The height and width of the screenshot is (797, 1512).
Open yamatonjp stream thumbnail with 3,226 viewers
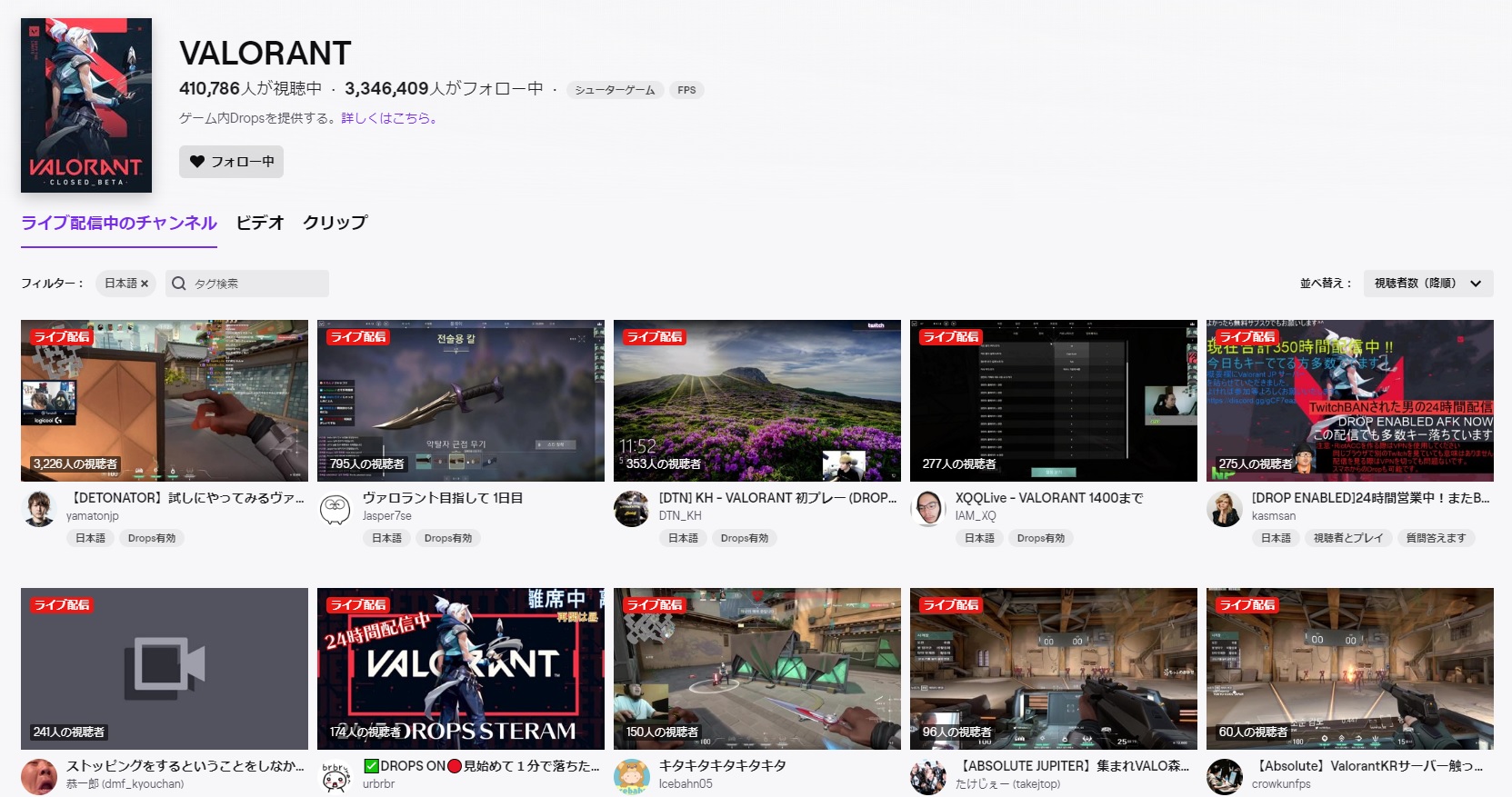tap(165, 401)
